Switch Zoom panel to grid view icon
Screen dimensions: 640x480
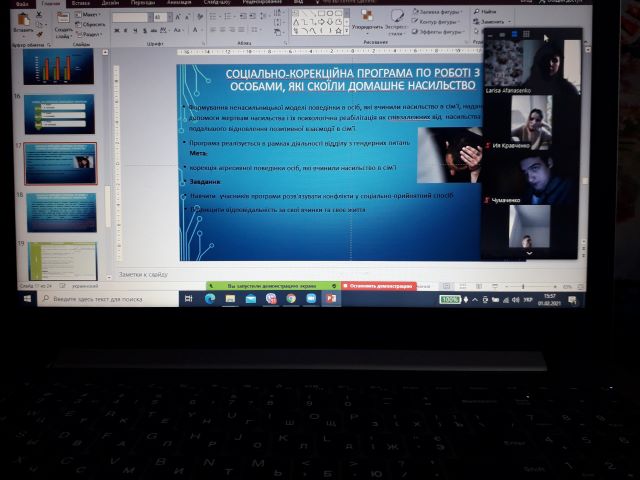[x=527, y=35]
